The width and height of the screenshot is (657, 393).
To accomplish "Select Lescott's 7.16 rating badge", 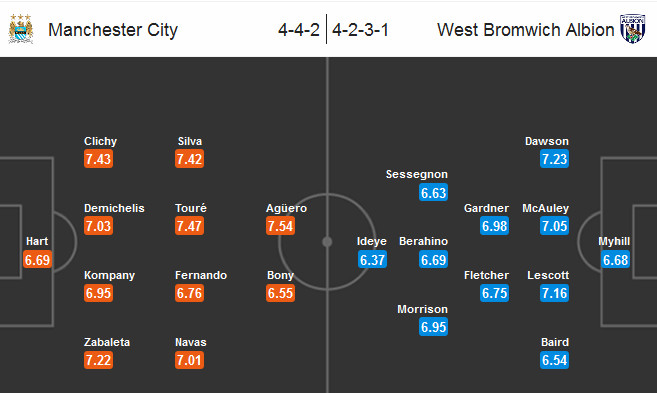I will (554, 293).
